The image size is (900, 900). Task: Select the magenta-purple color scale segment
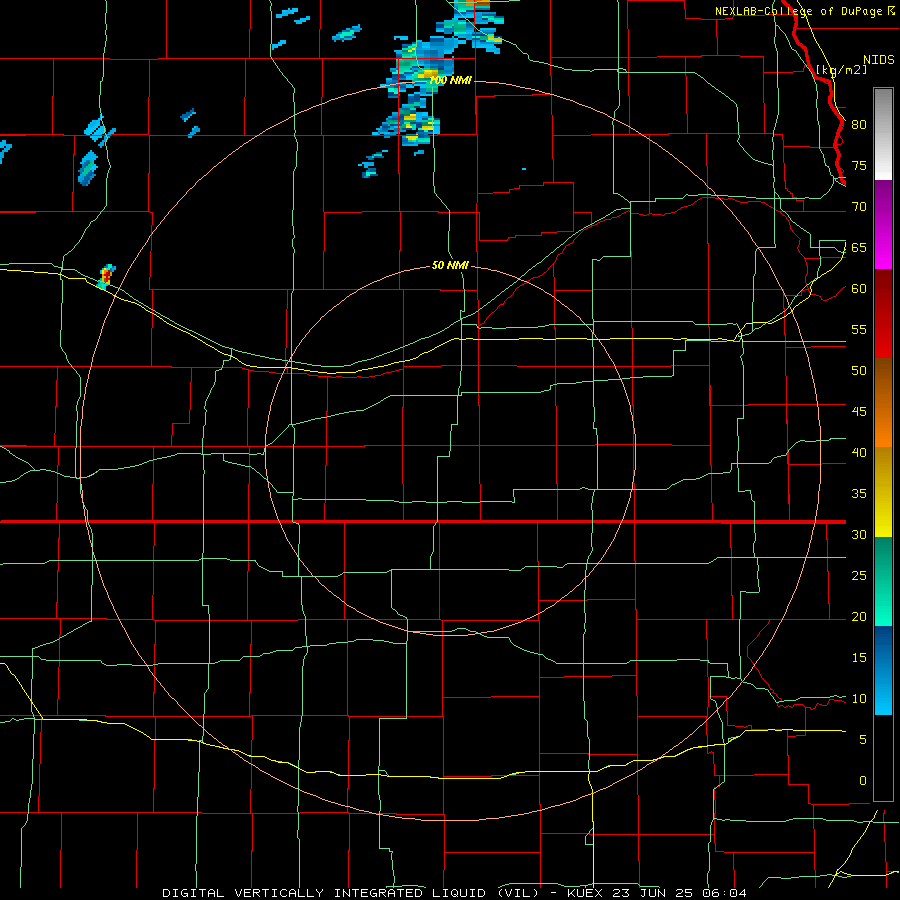(883, 224)
